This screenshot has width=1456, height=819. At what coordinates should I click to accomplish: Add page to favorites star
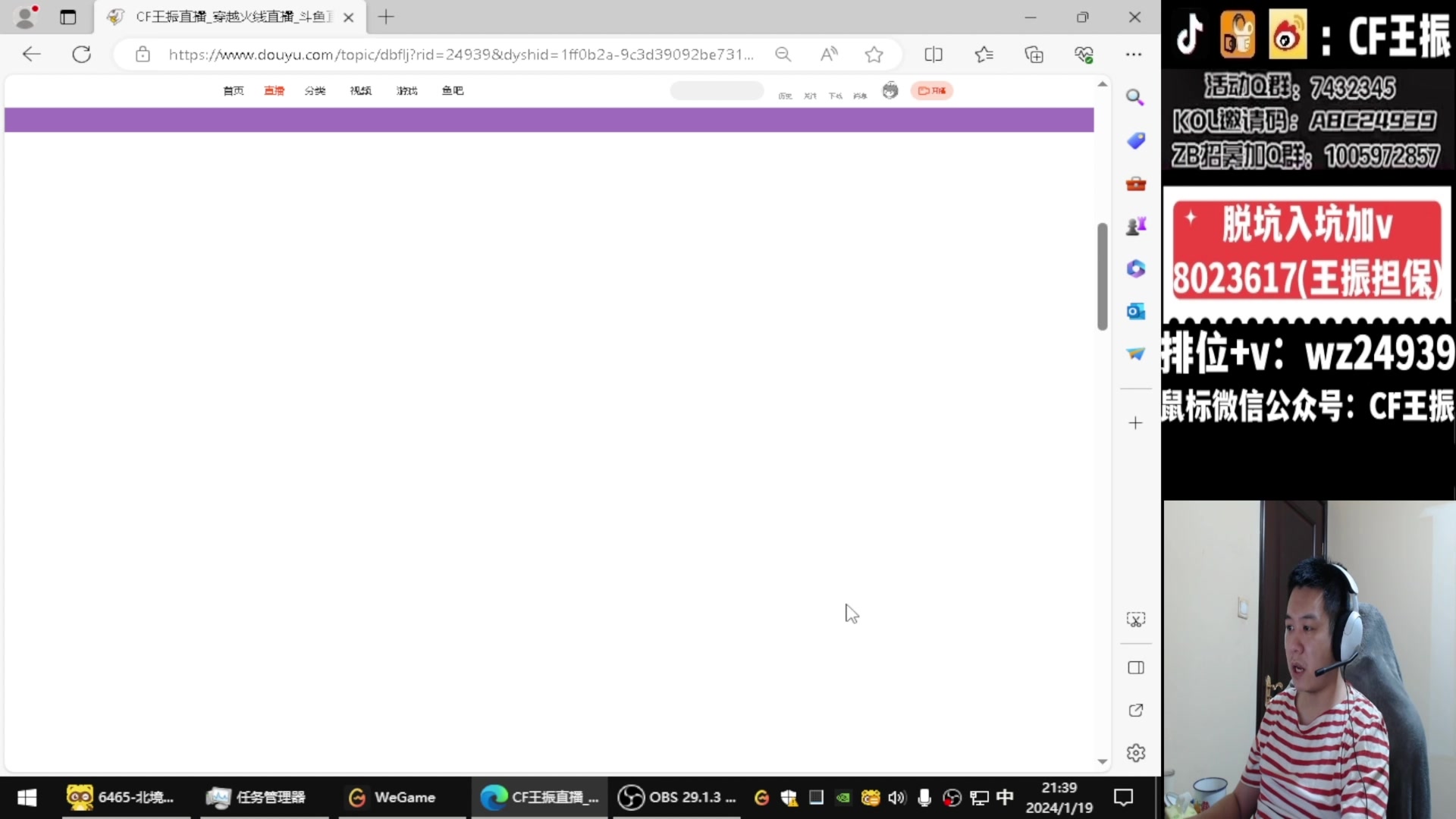874,55
